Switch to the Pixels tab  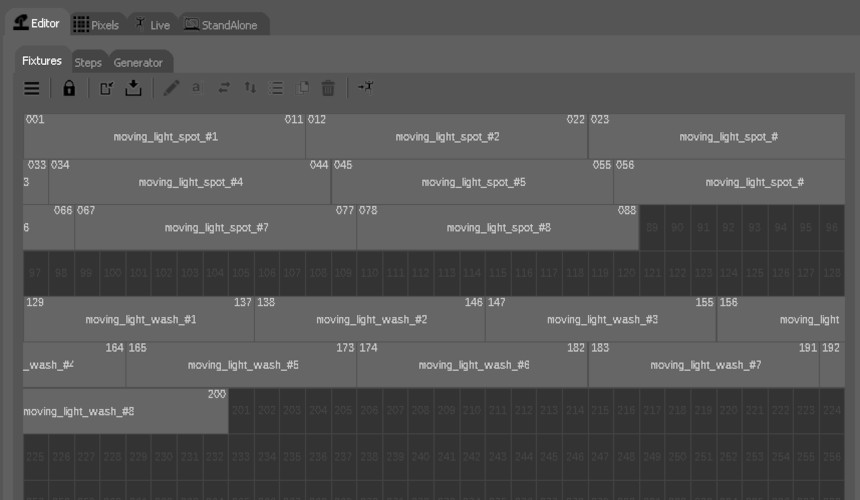tap(96, 25)
